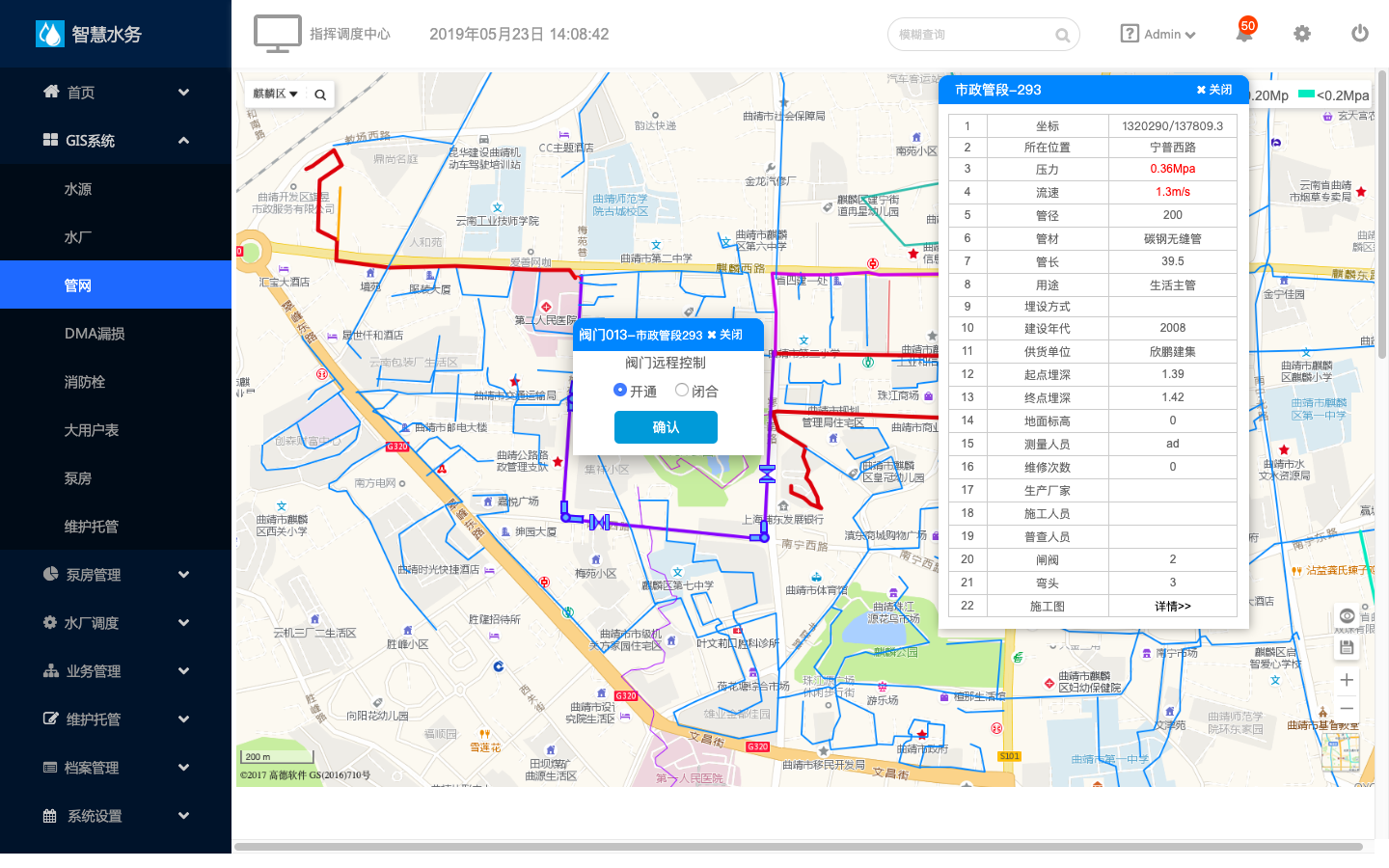Click the magnifier icon in the 模糊查询 box
The width and height of the screenshot is (1389, 868).
(x=1062, y=36)
